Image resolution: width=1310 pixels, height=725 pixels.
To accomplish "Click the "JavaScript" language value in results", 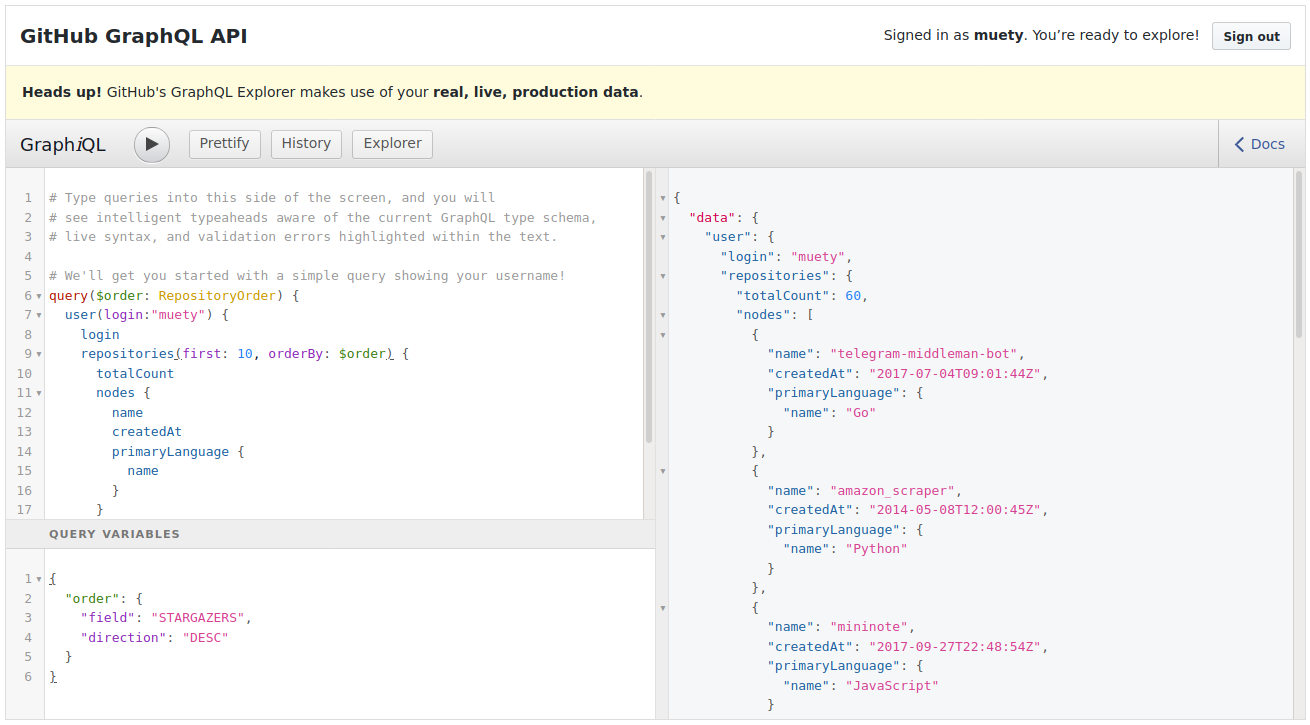I will coord(892,686).
